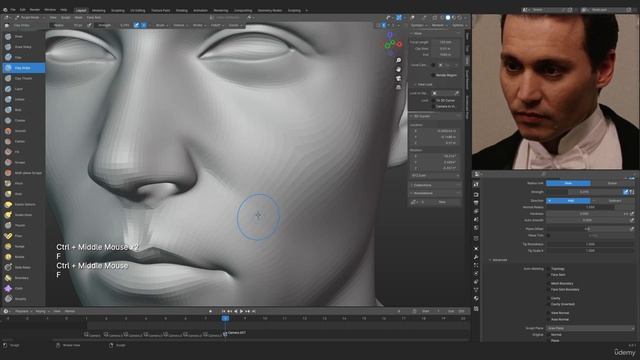Viewport: 640px width, 360px height.
Task: Open the Render menu
Action: pos(35,10)
